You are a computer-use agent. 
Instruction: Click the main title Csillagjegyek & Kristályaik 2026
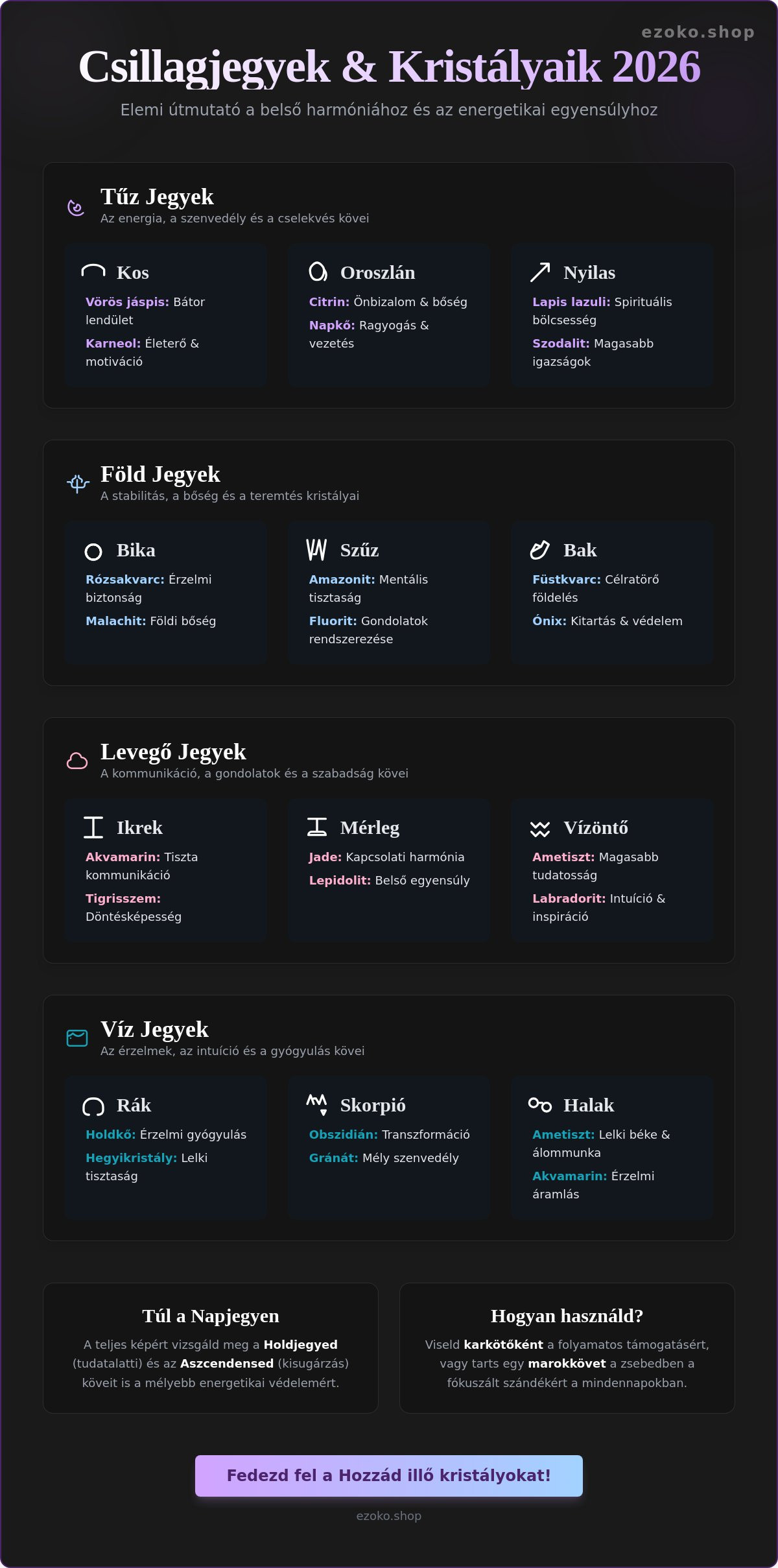click(389, 66)
